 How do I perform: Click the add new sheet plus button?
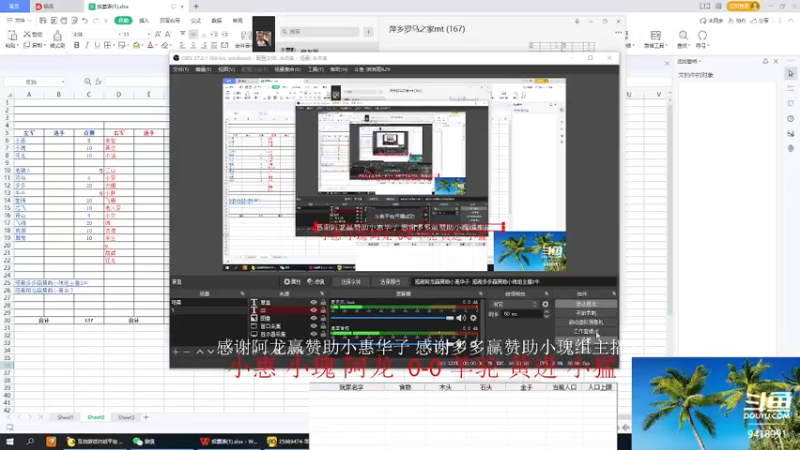[x=146, y=417]
